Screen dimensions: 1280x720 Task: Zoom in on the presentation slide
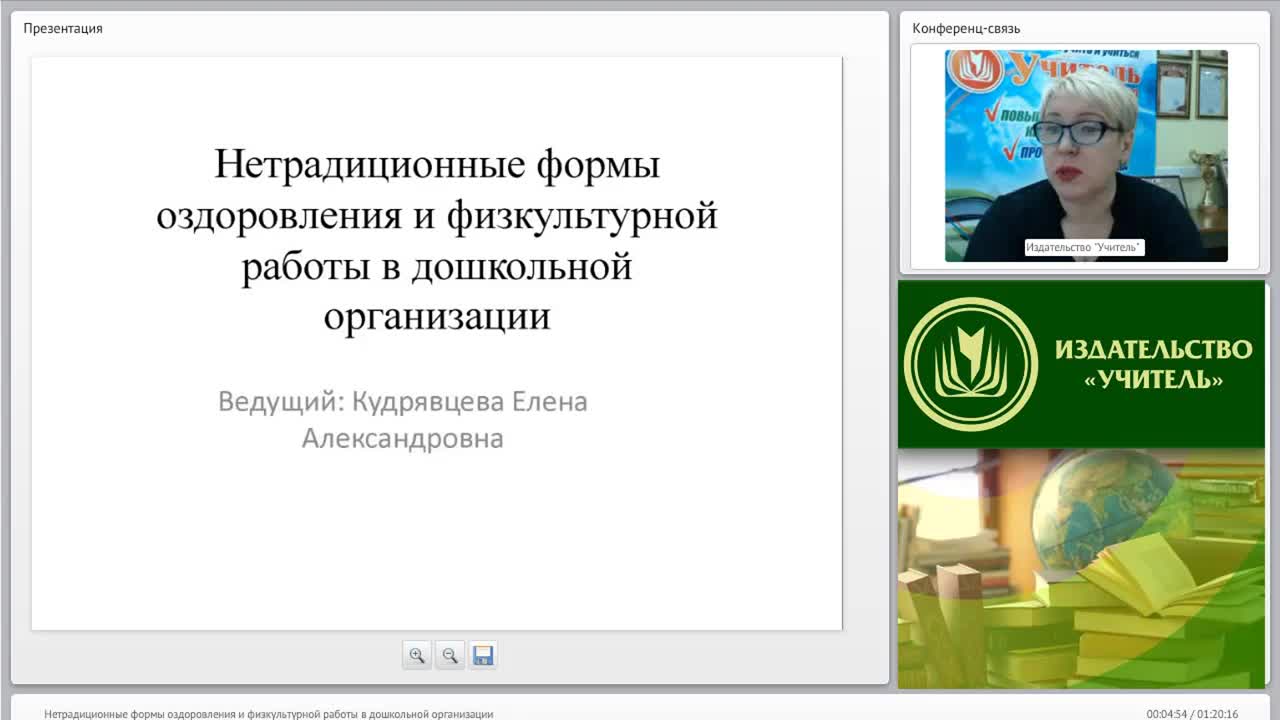tap(417, 655)
